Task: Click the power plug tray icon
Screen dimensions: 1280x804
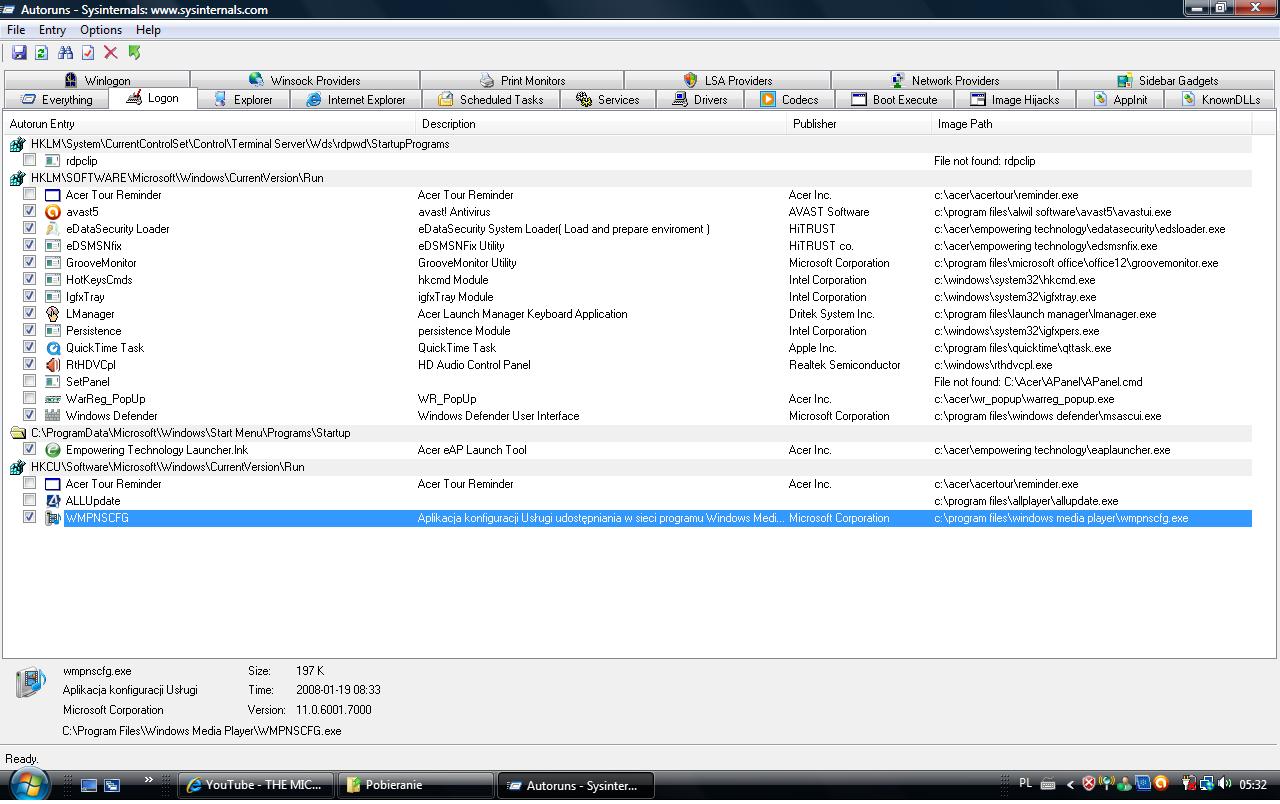Action: (x=1189, y=784)
